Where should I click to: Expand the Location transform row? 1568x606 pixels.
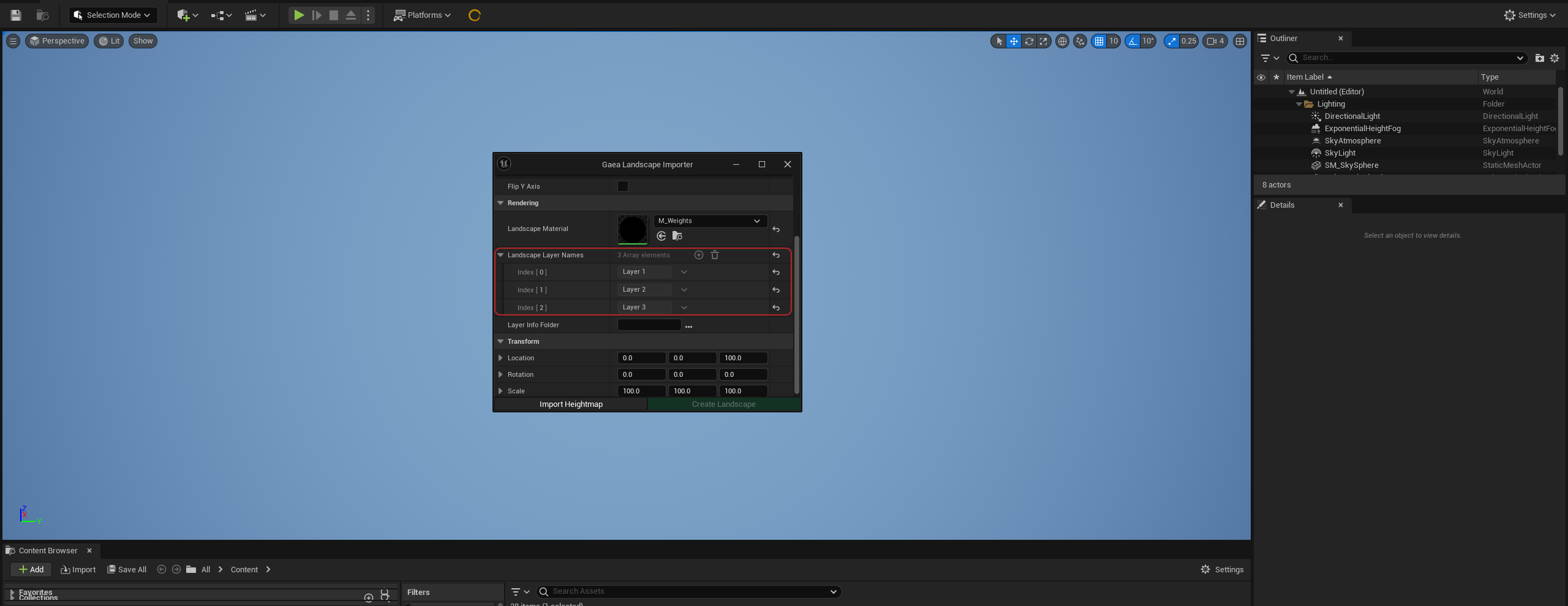coord(500,358)
